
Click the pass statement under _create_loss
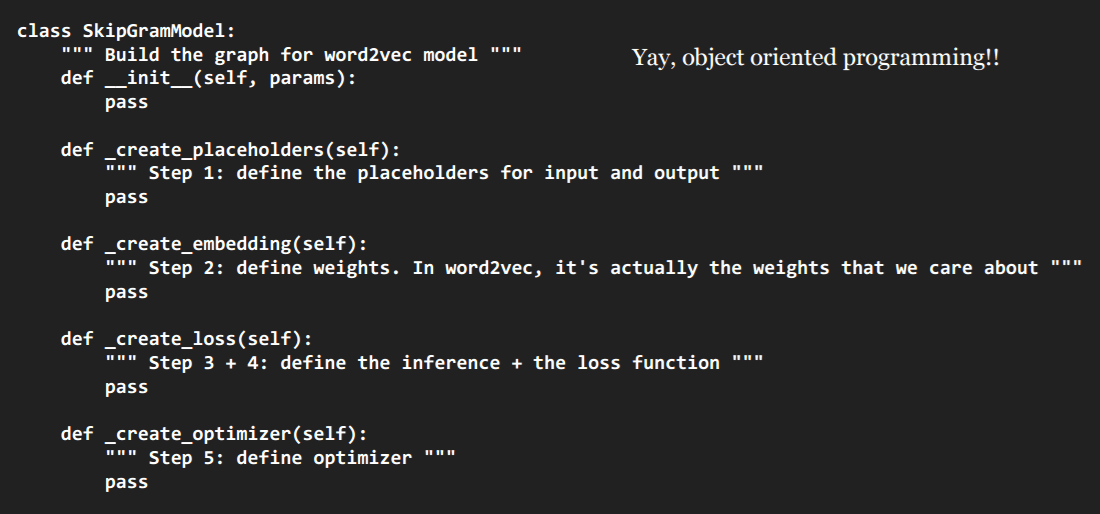click(x=126, y=387)
